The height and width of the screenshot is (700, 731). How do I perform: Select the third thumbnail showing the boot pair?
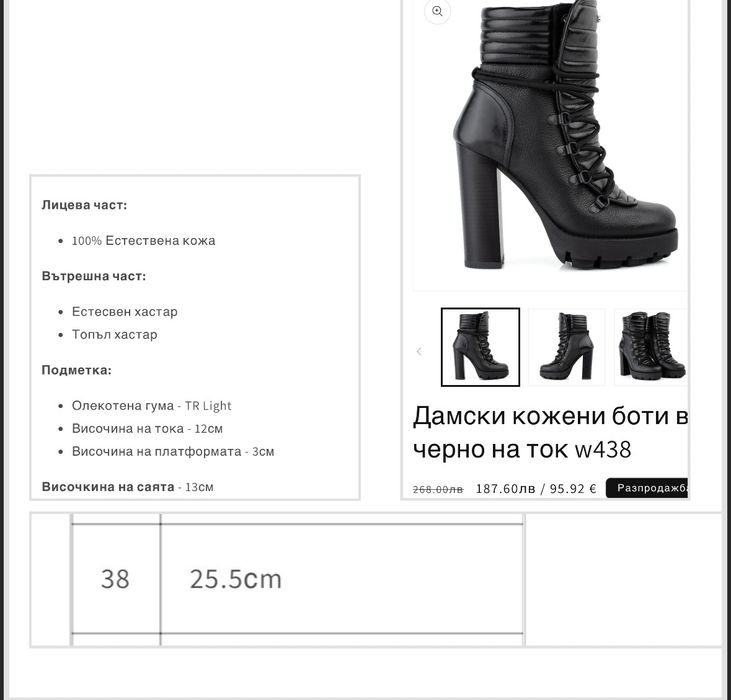tap(651, 347)
